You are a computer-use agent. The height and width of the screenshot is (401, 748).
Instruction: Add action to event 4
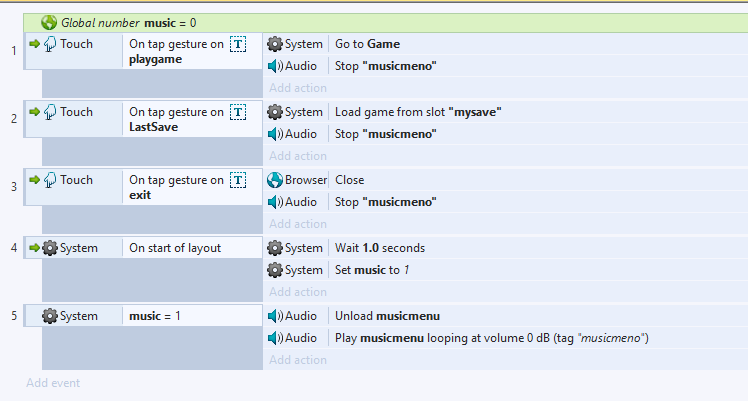(298, 292)
